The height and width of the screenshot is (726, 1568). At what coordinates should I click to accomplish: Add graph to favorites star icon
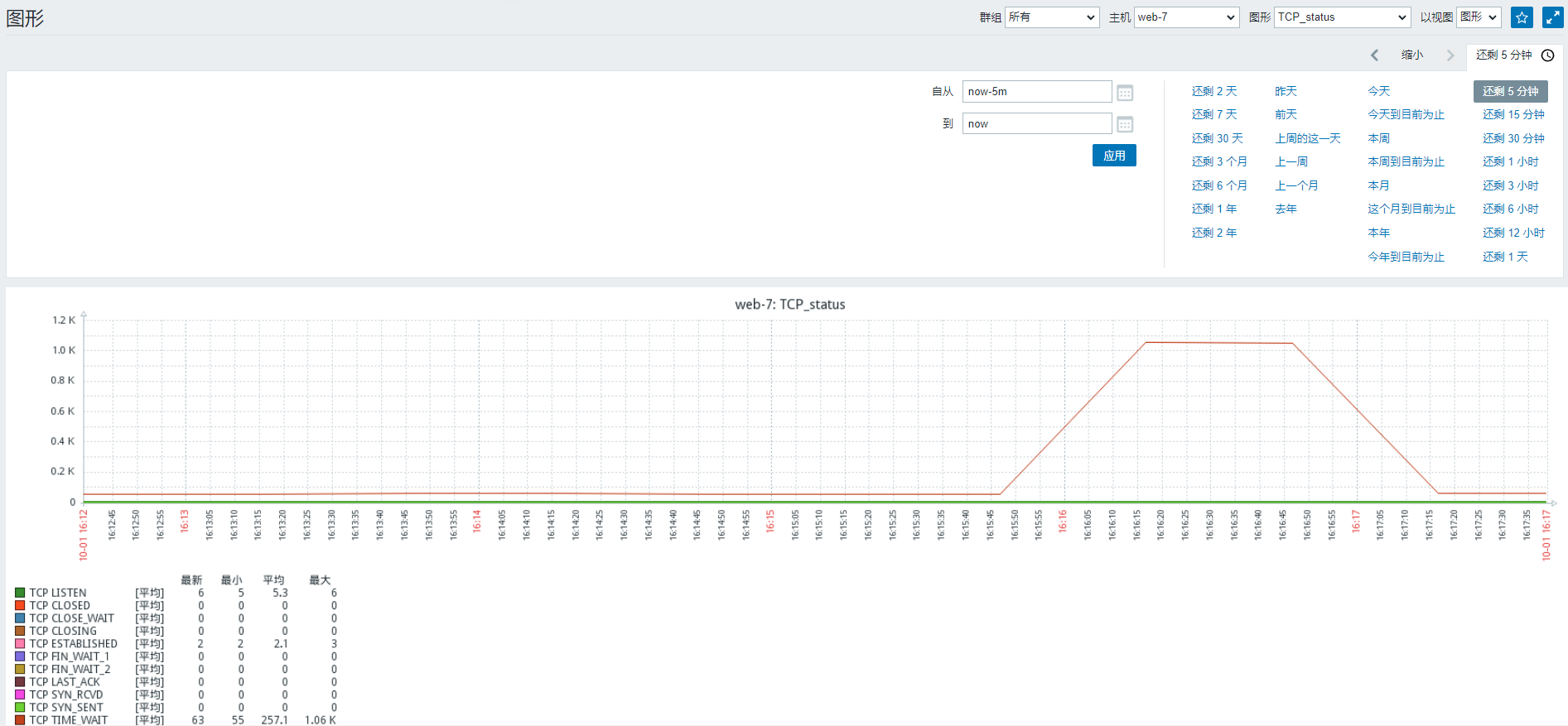pos(1522,17)
